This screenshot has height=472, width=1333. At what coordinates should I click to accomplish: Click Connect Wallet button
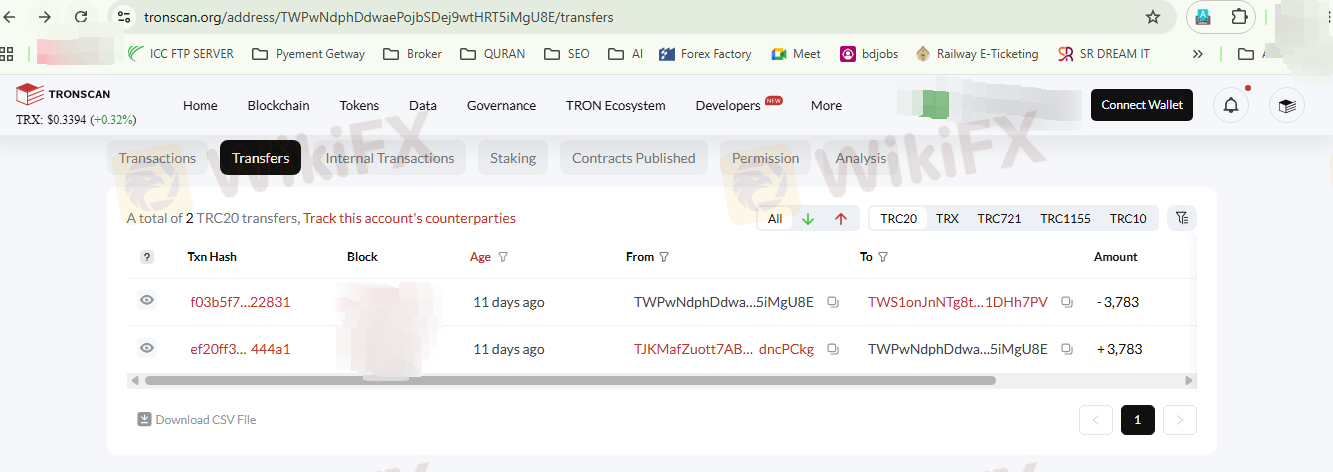point(1142,105)
